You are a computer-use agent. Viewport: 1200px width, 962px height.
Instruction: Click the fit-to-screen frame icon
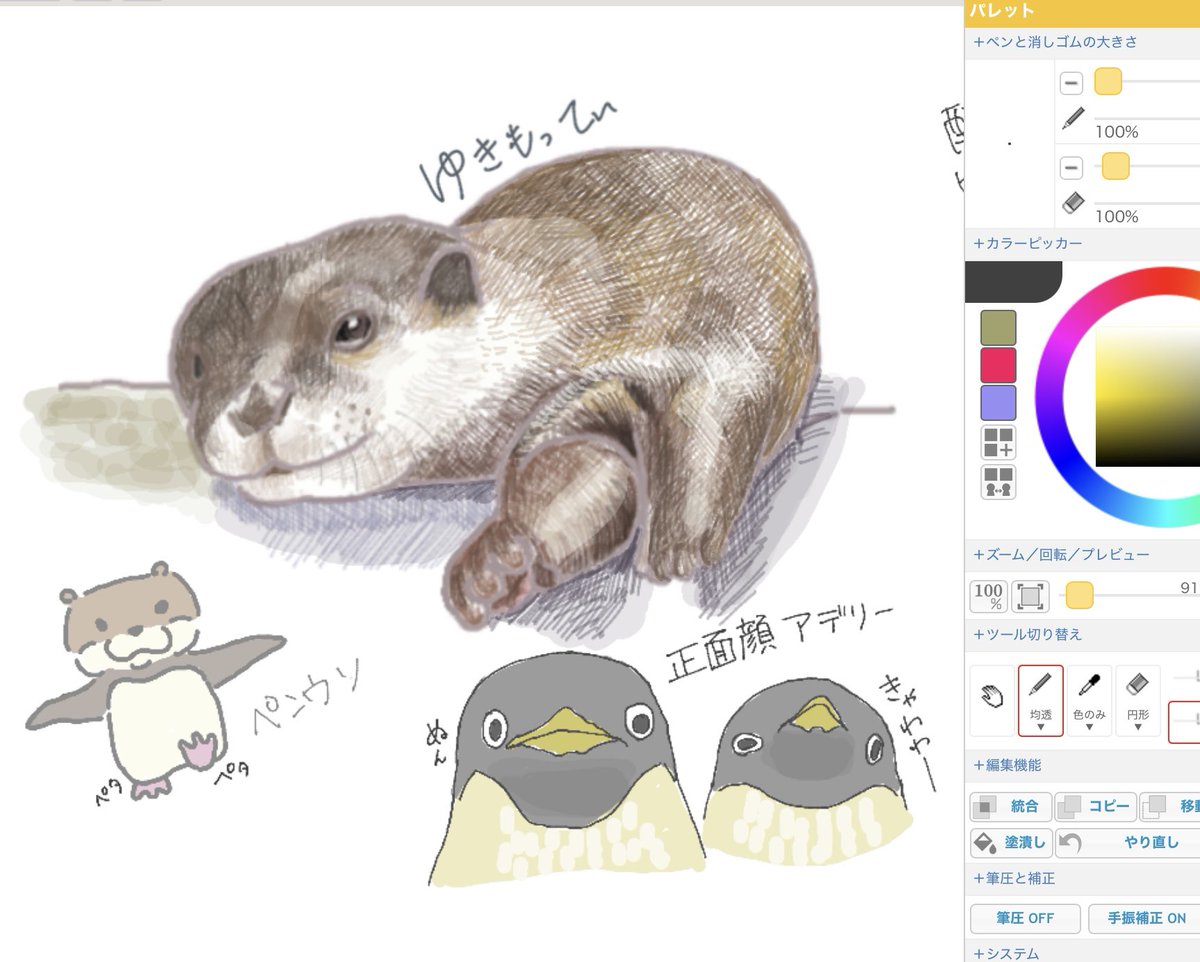(1029, 597)
